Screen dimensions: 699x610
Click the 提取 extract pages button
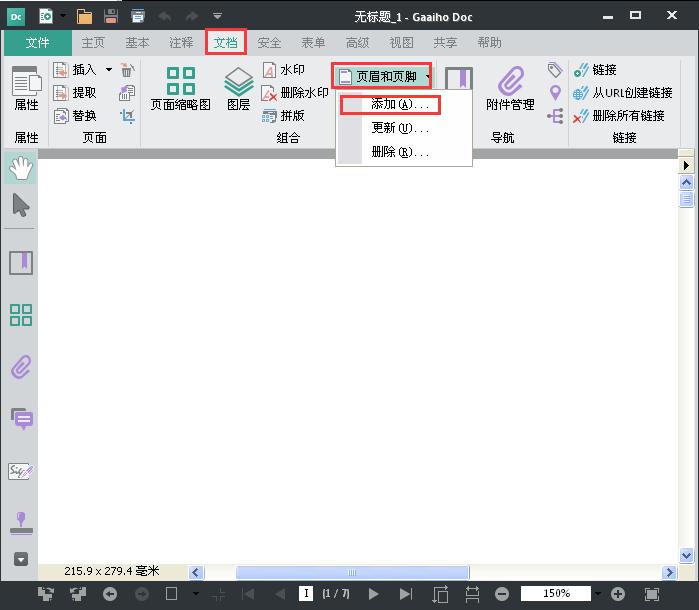[74, 93]
